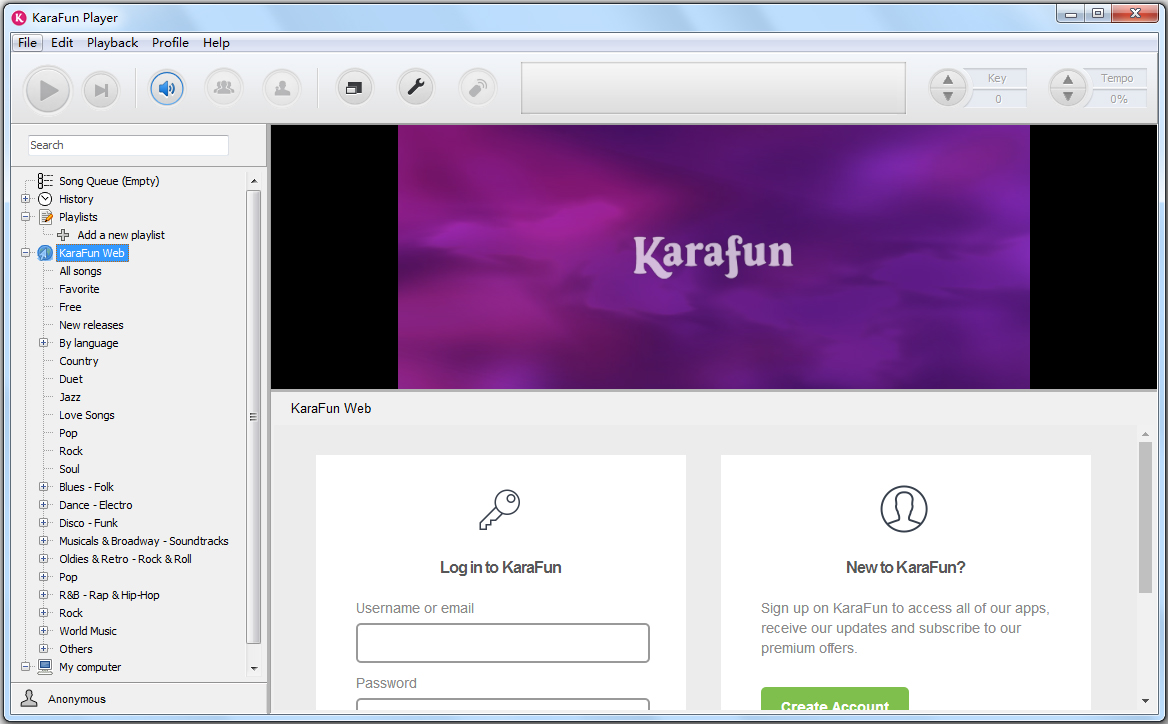The height and width of the screenshot is (724, 1168).
Task: Expand R&B - Rap & Hip-Hop node
Action: [43, 595]
